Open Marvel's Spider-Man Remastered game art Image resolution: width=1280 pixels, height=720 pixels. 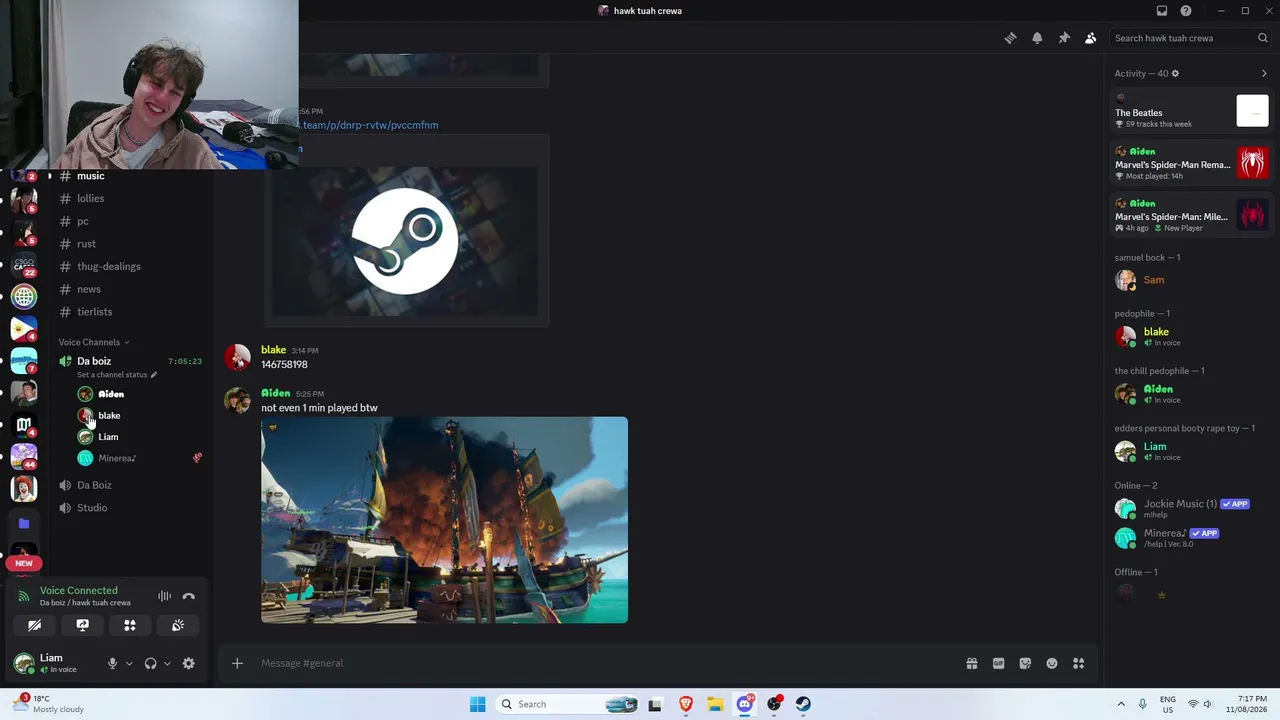1252,162
